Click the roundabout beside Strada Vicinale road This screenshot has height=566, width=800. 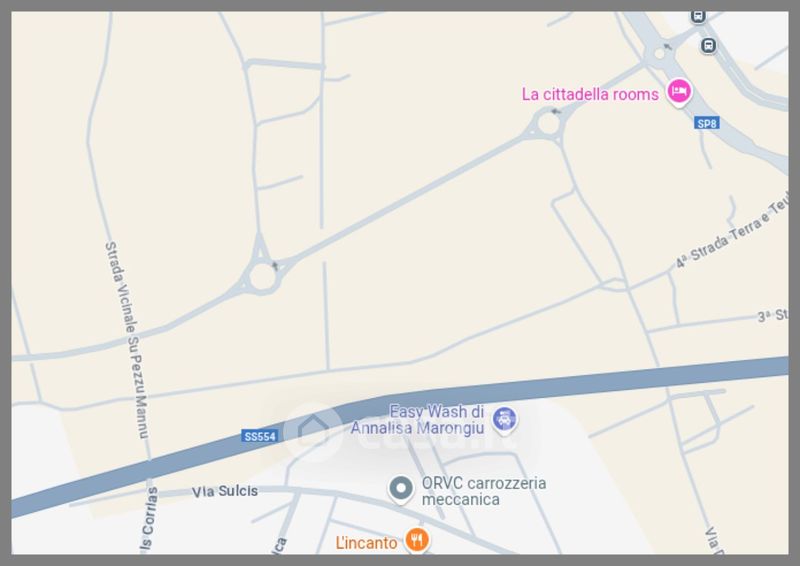pos(262,277)
